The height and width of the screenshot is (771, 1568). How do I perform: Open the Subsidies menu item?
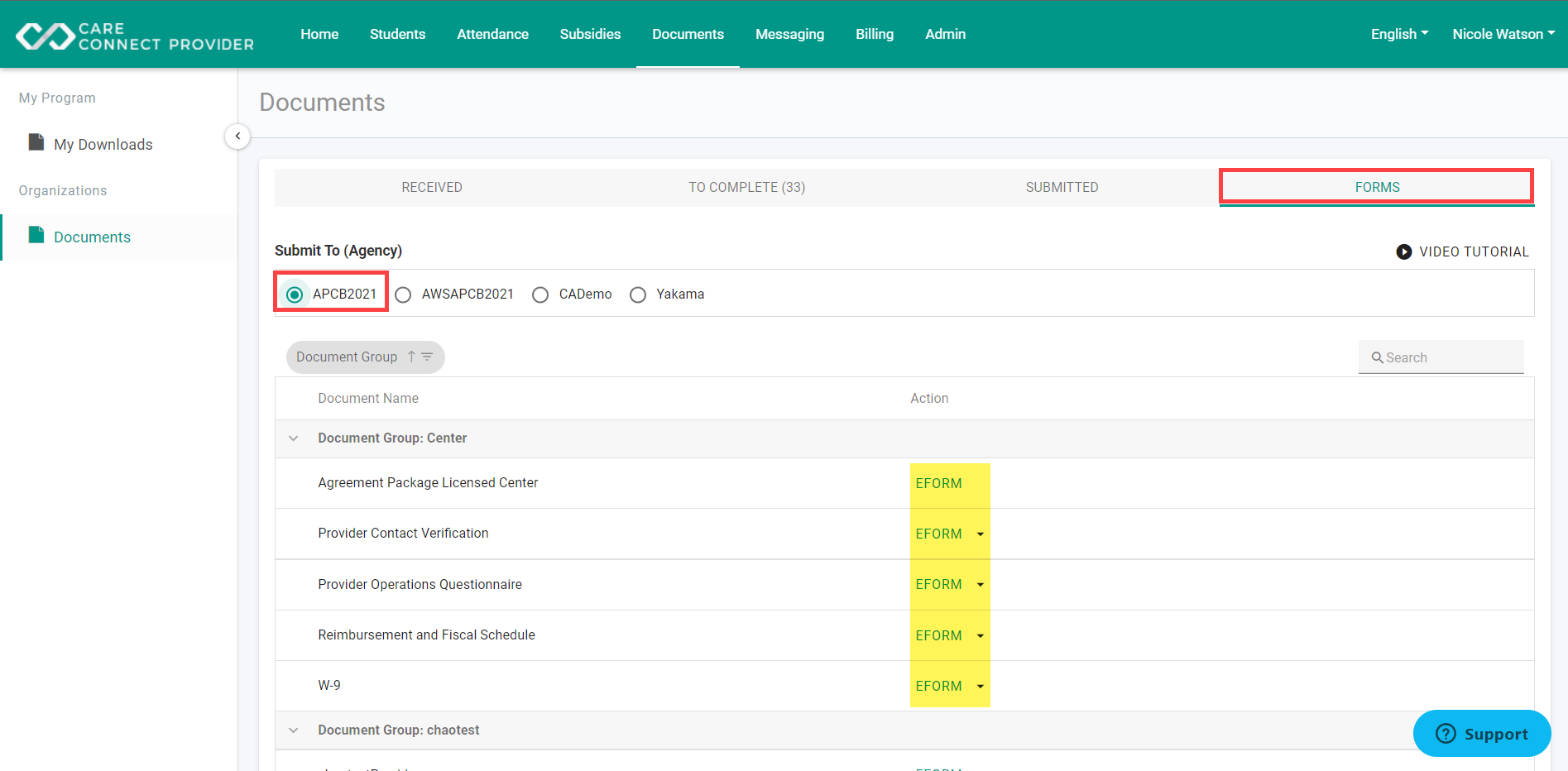point(590,34)
